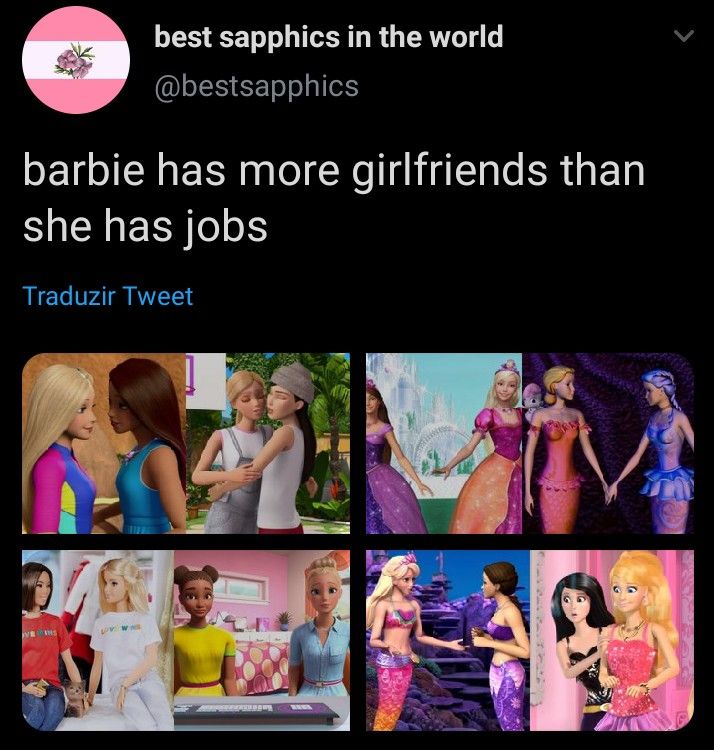Click the black-haired girl in pink room picture
Screen dimensions: 714x750
[x=612, y=640]
